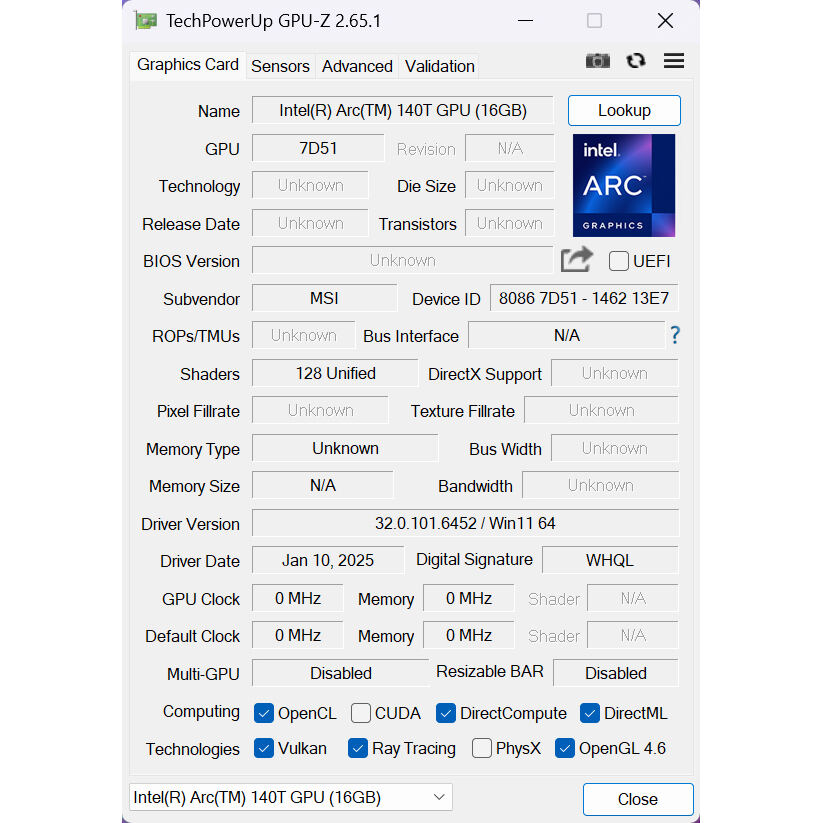
Task: Select the Graphics Card tab
Action: point(187,65)
